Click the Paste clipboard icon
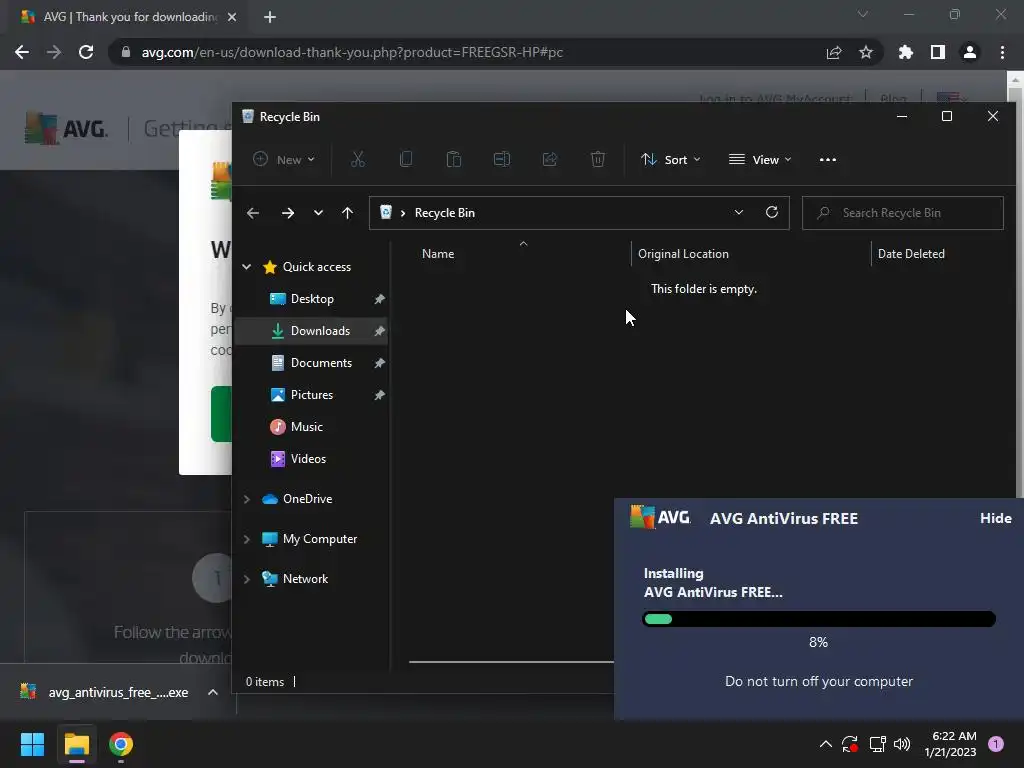 tap(453, 159)
